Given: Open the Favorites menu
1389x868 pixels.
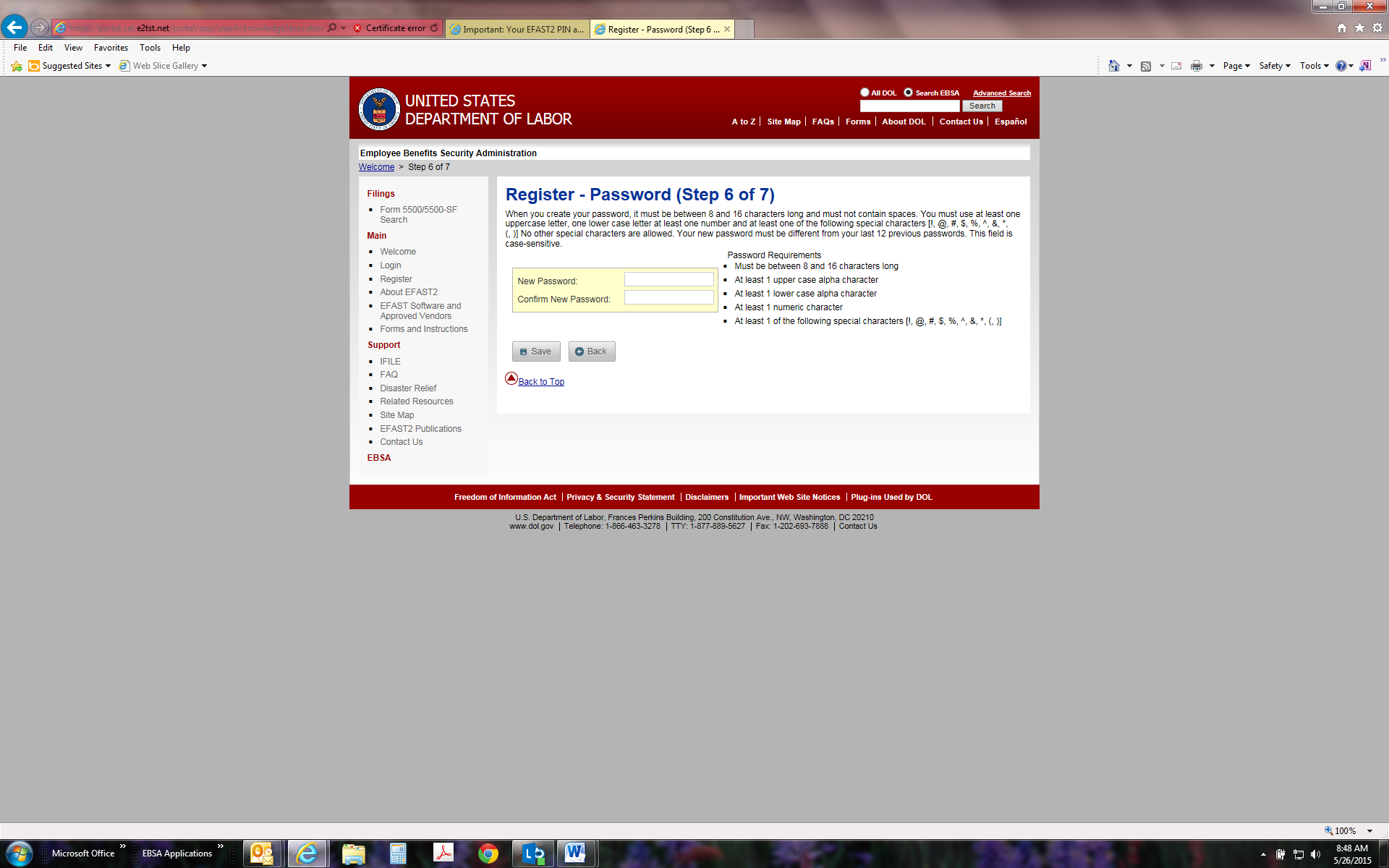Looking at the screenshot, I should (x=111, y=48).
